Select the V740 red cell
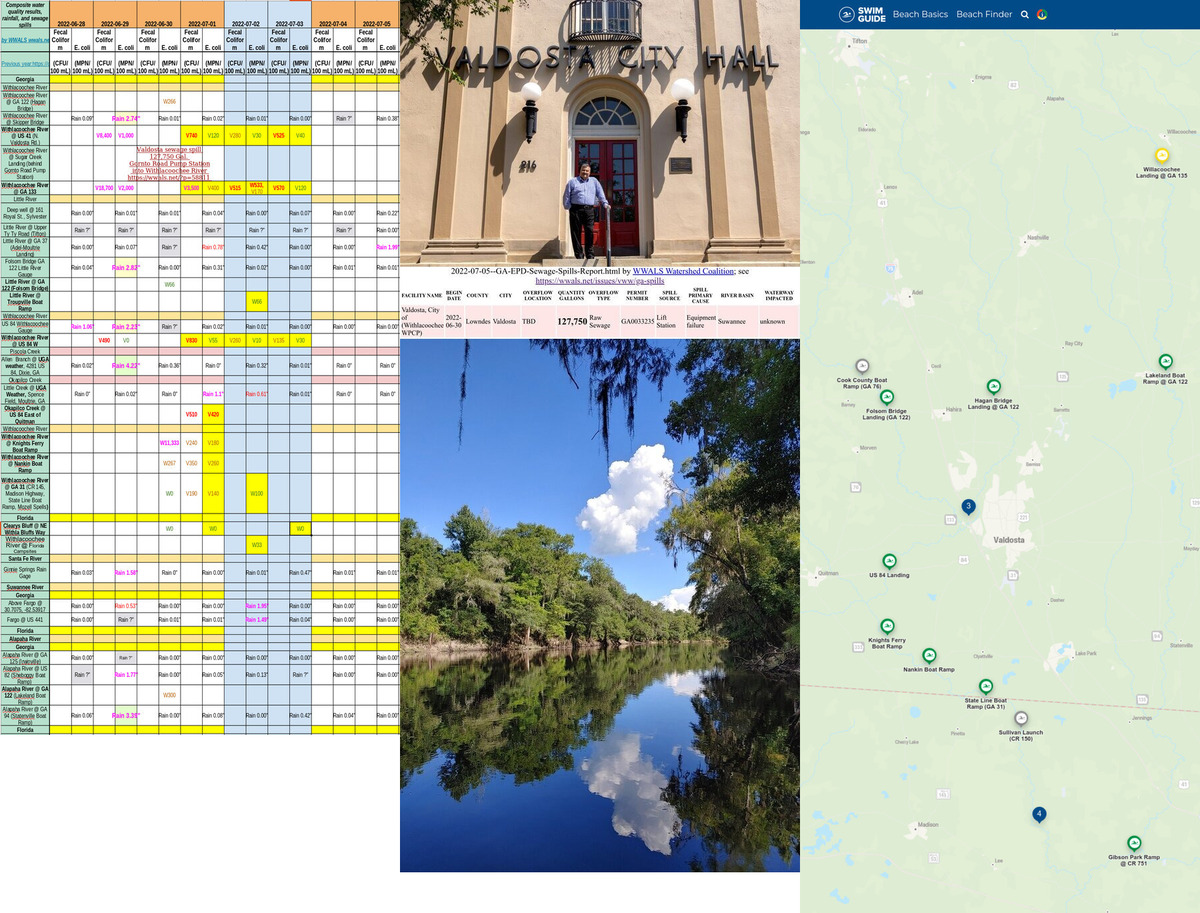 pos(190,134)
